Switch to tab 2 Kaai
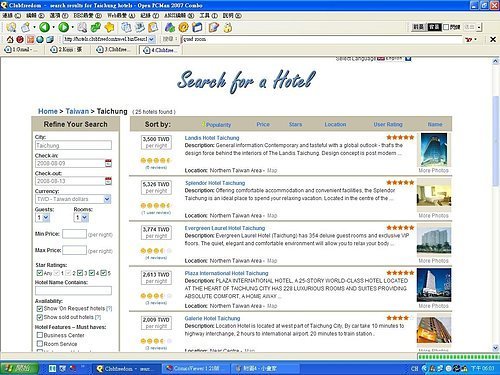The image size is (500, 375). (x=68, y=50)
